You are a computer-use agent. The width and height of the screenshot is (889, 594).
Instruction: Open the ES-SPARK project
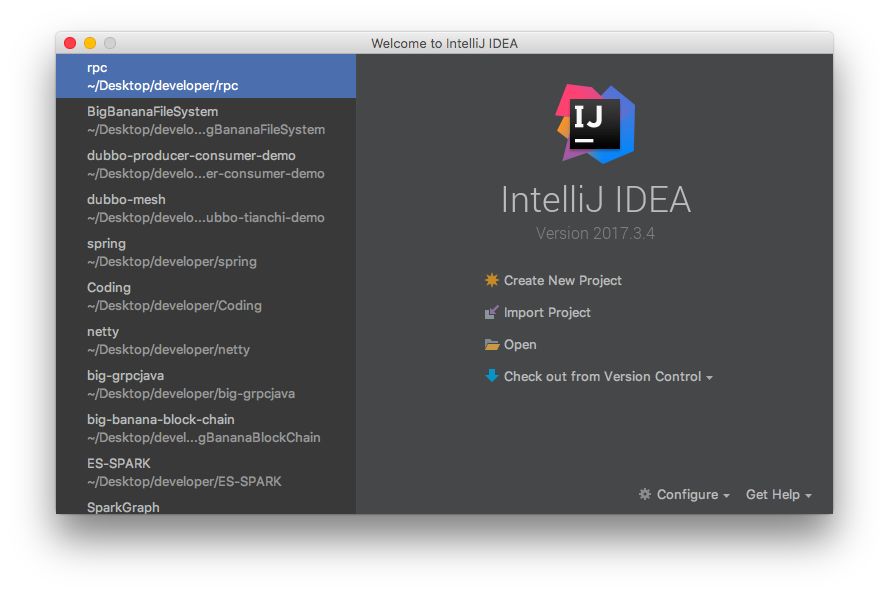tap(206, 472)
